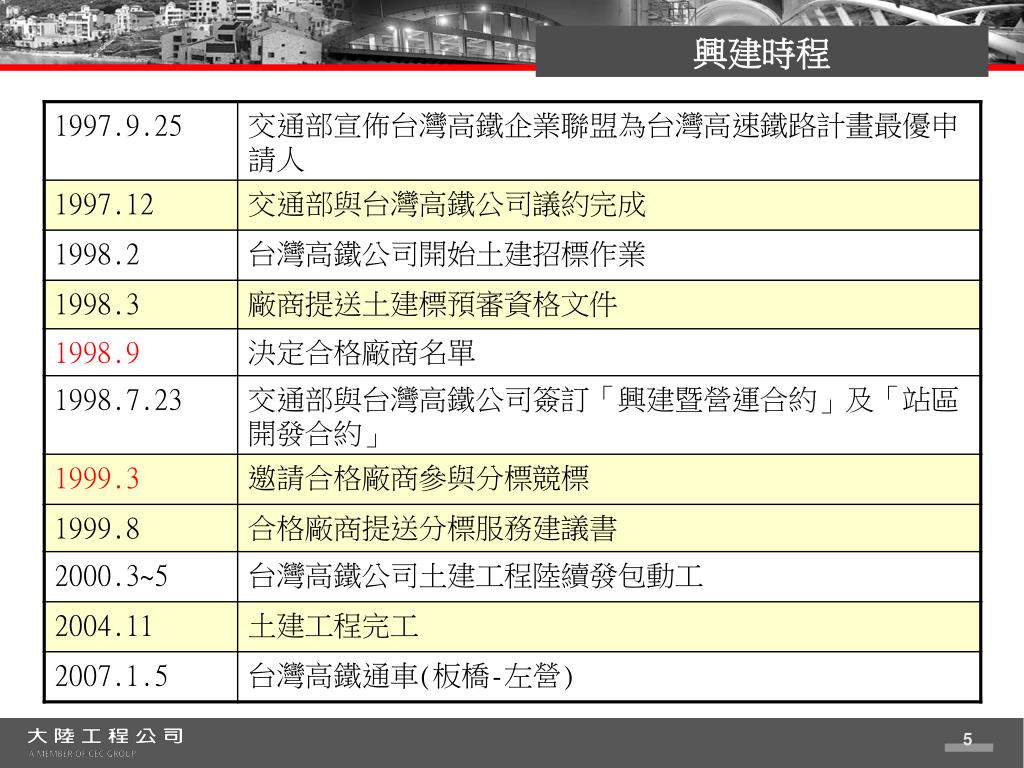The width and height of the screenshot is (1024, 768).
Task: Click the text about 興建暨營運合約 signing
Action: tap(602, 416)
